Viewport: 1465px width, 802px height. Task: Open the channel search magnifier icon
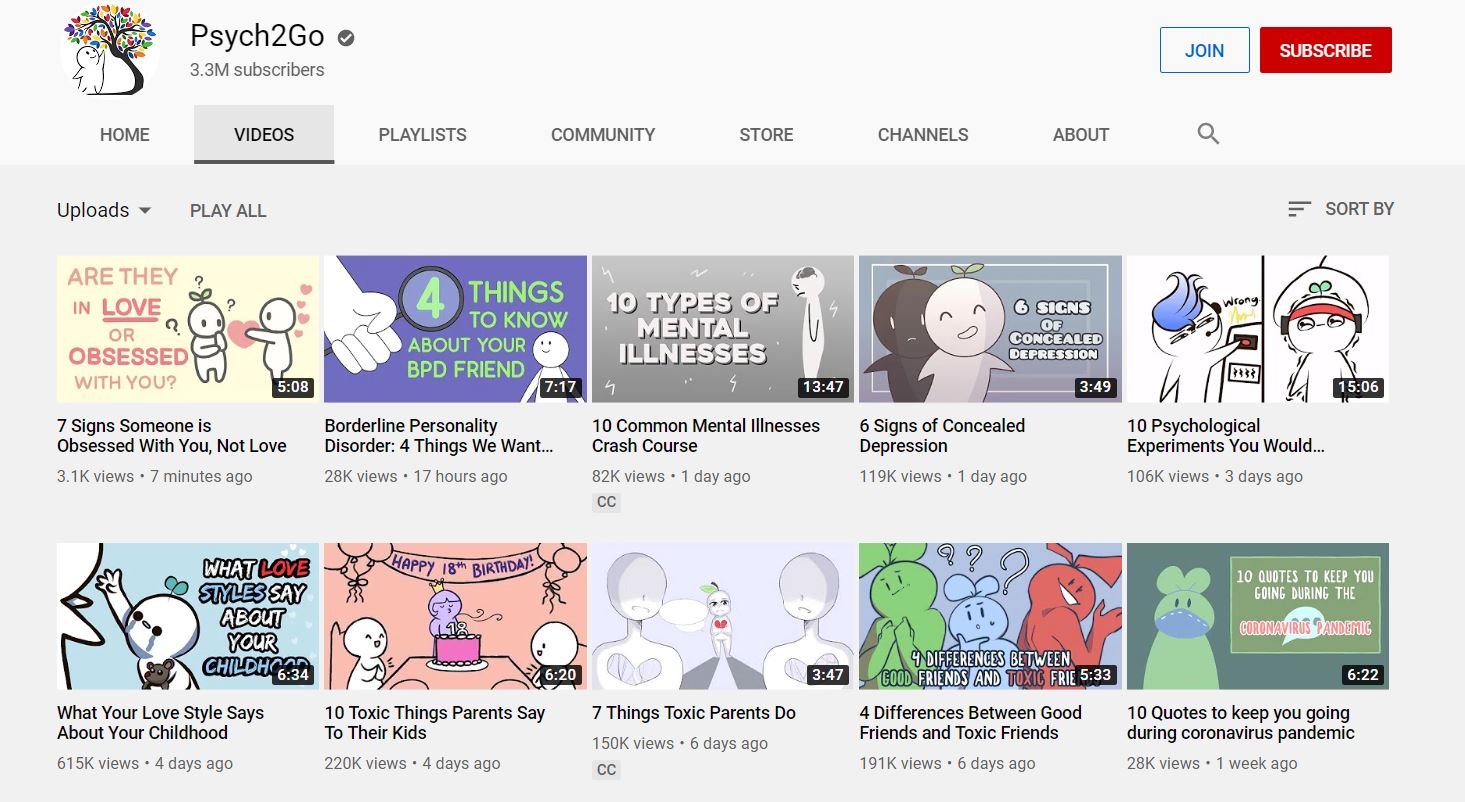tap(1208, 134)
